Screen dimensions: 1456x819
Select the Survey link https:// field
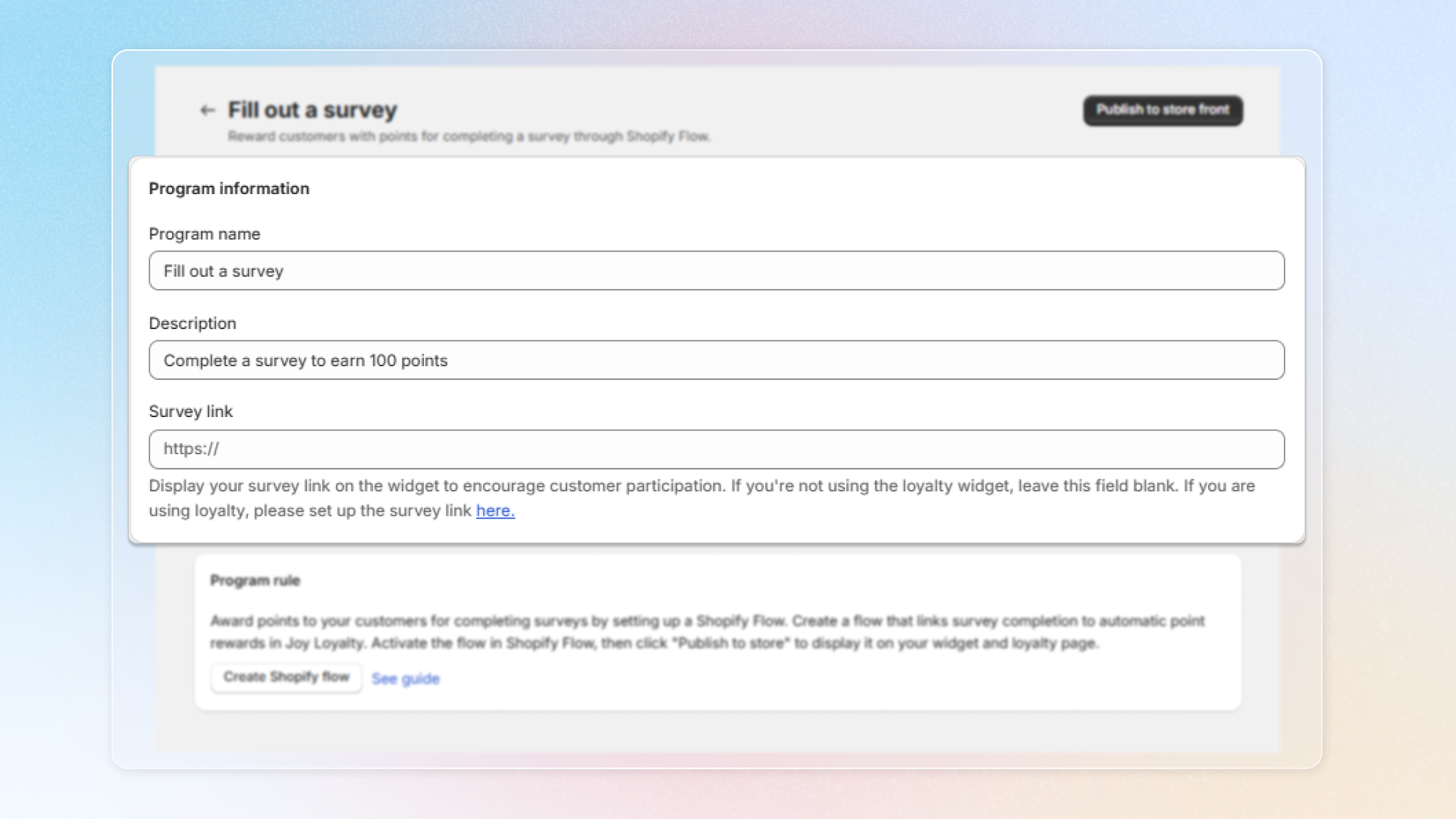pyautogui.click(x=716, y=449)
